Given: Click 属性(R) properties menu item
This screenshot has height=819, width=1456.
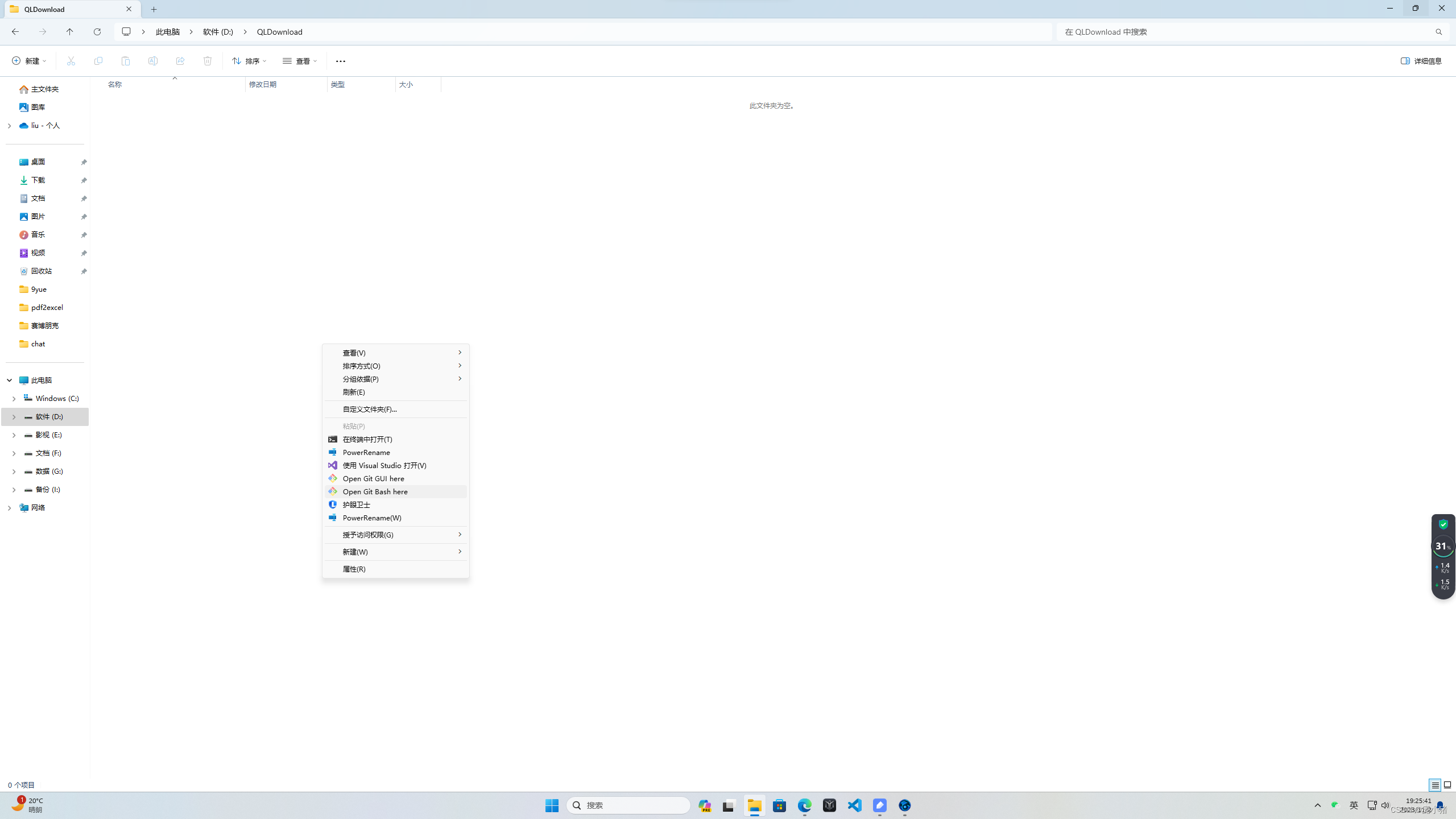Looking at the screenshot, I should pyautogui.click(x=354, y=569).
